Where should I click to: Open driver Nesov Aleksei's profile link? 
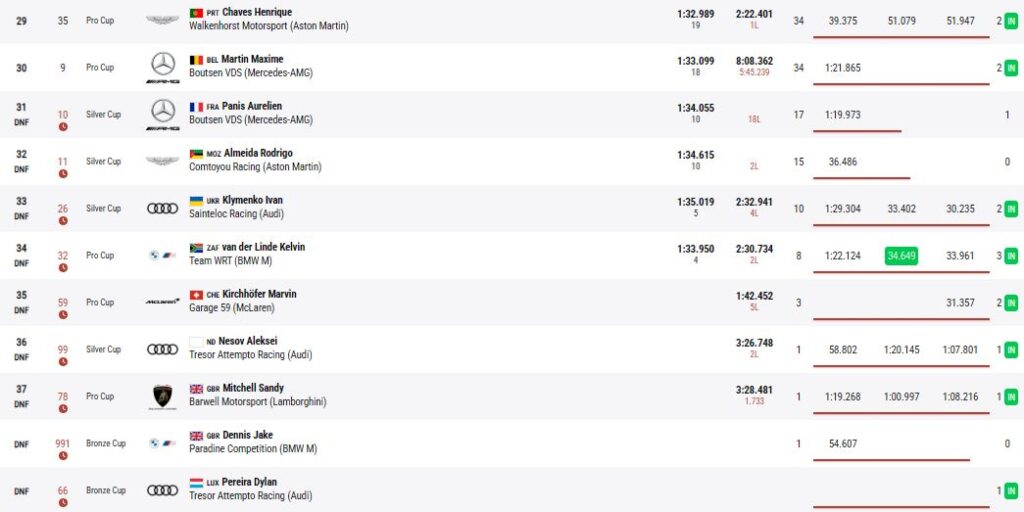point(248,341)
